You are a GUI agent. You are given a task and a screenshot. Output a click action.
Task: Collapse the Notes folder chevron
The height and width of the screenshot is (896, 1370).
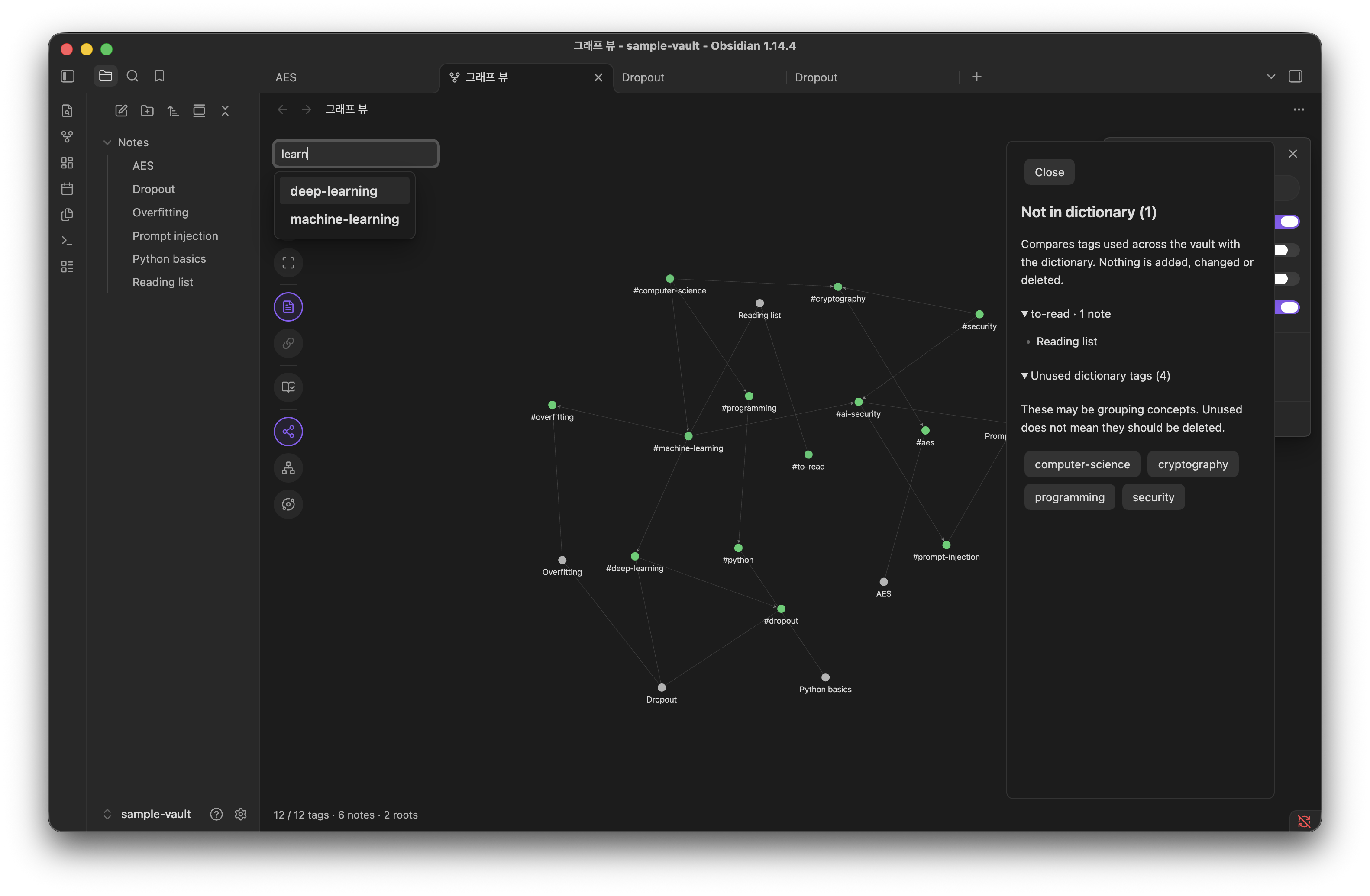[107, 142]
